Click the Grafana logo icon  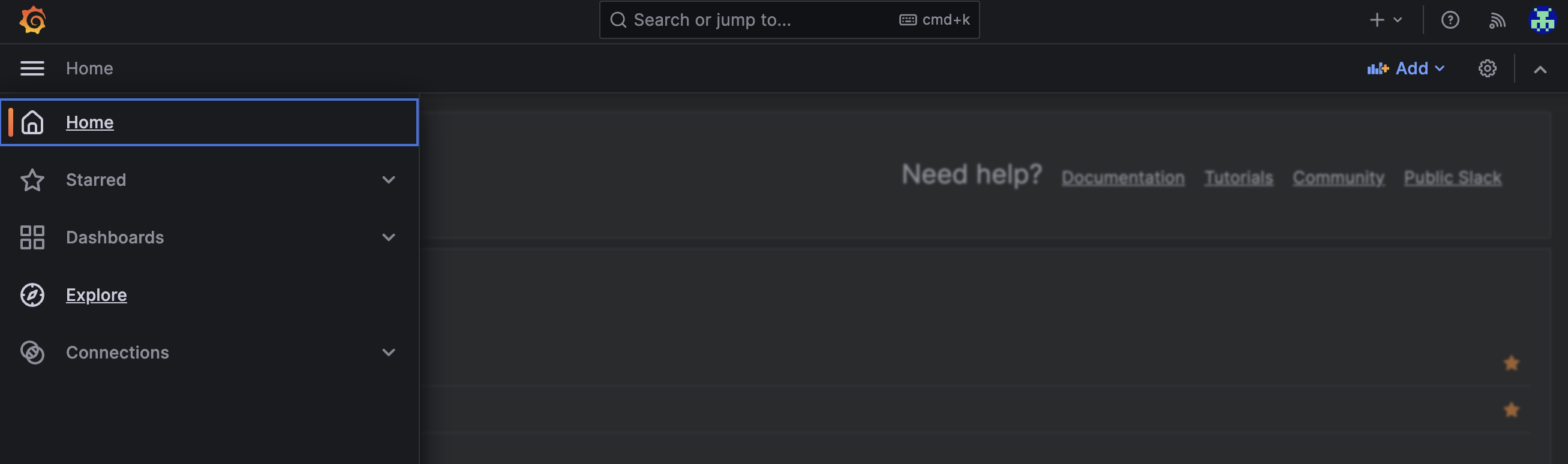(x=33, y=20)
